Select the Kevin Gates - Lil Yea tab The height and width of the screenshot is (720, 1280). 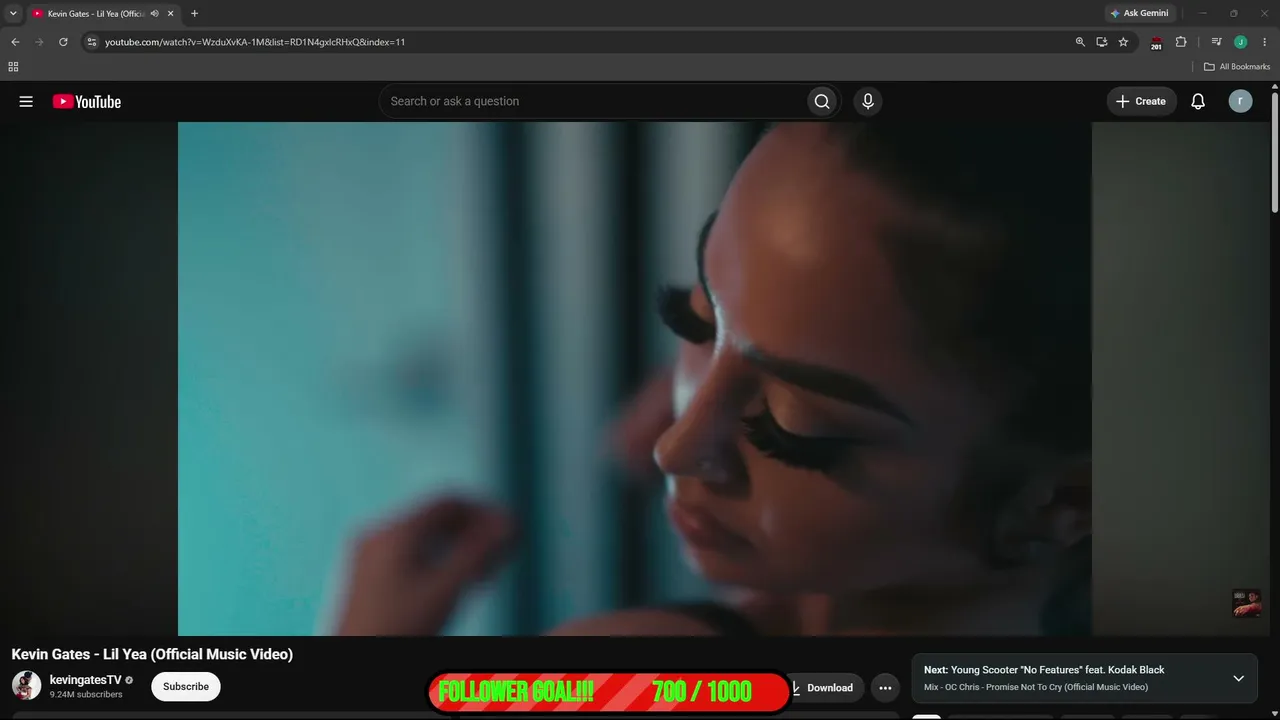103,14
